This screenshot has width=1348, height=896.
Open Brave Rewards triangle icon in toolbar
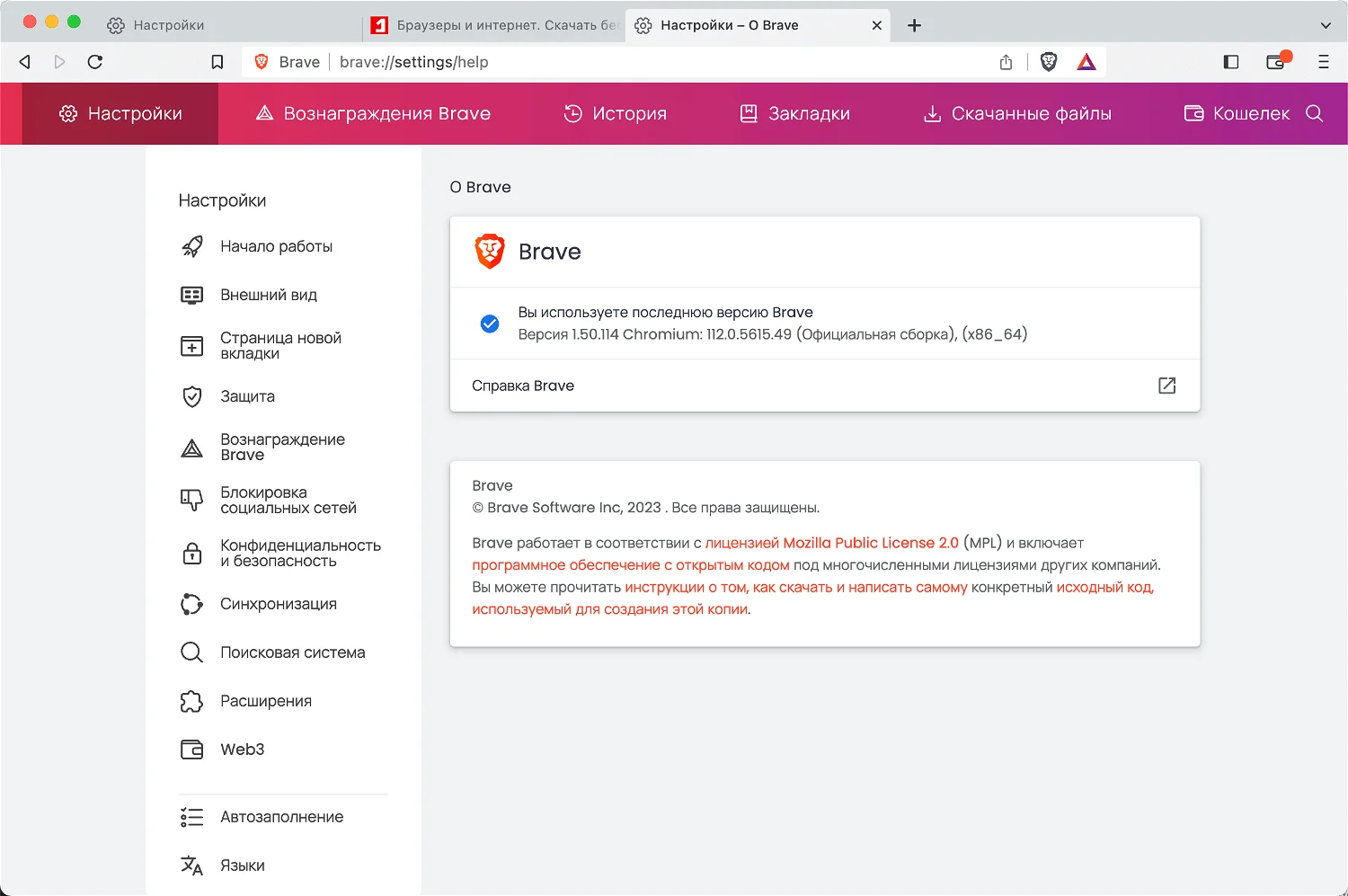point(1086,62)
